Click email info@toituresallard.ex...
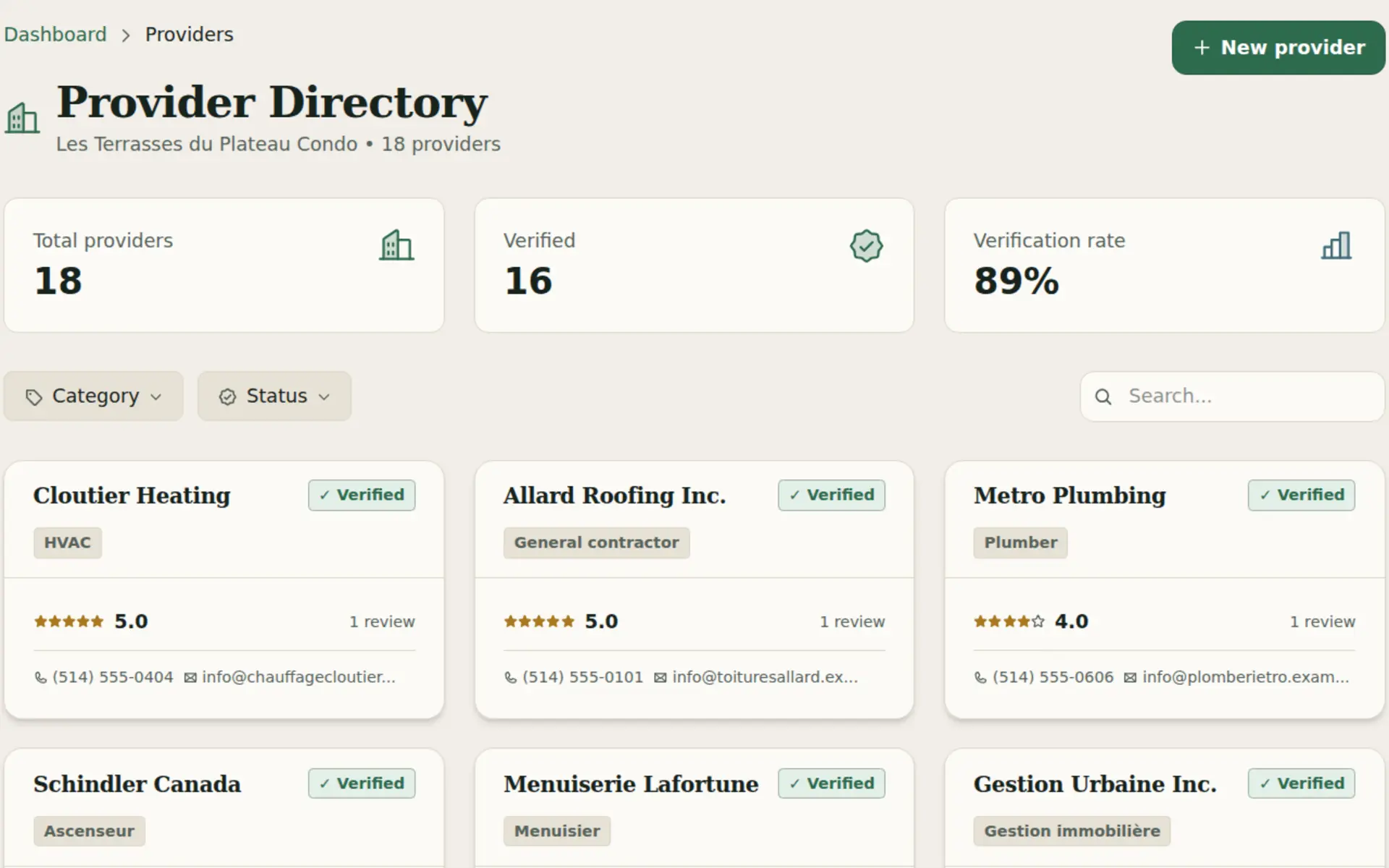This screenshot has width=1389, height=868. point(765,678)
